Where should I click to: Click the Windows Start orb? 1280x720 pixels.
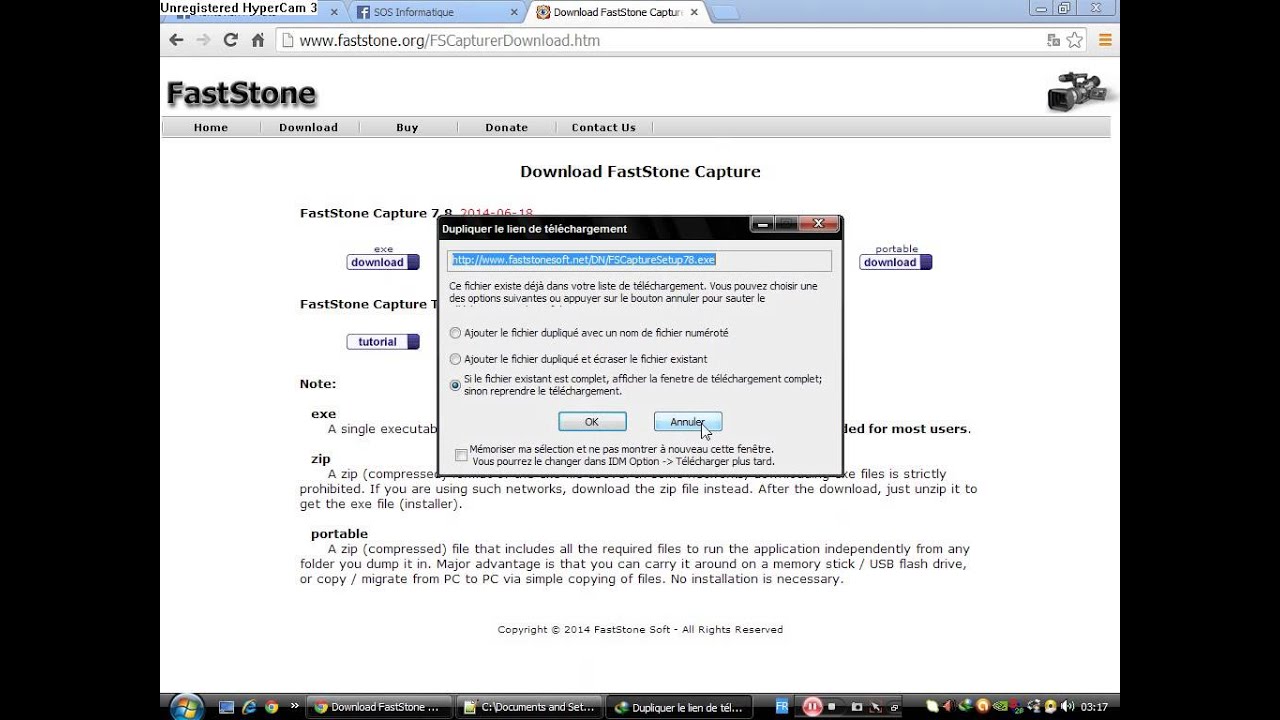186,707
